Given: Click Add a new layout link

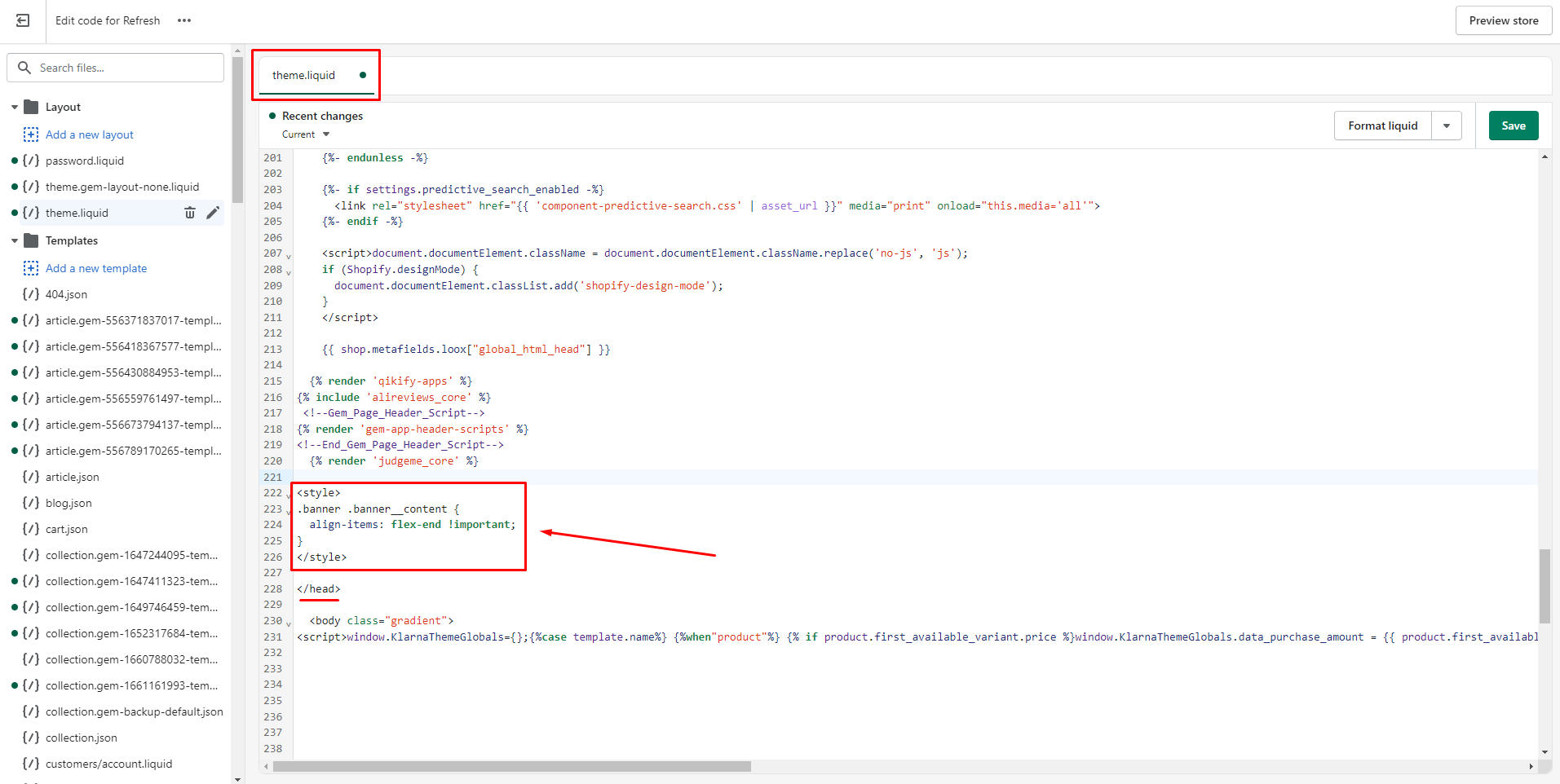Looking at the screenshot, I should [90, 134].
